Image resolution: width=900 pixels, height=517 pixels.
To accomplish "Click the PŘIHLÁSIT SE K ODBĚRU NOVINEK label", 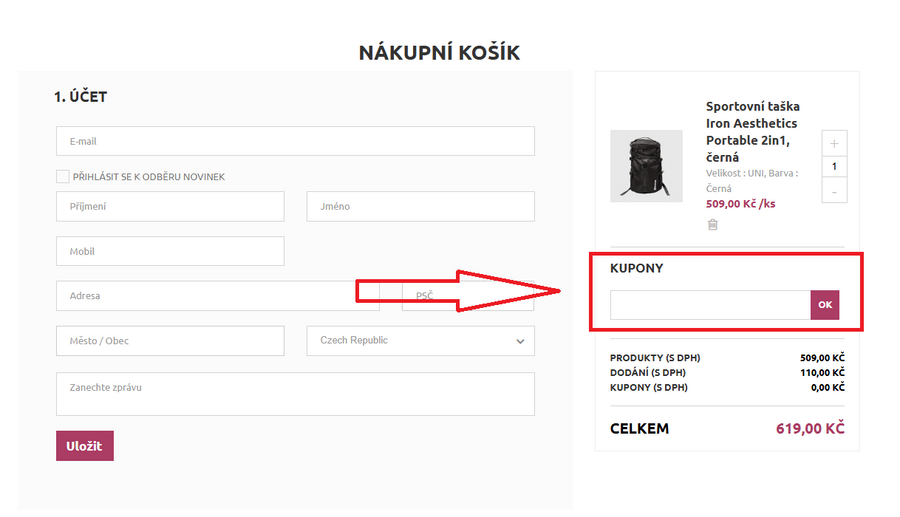I will point(149,177).
